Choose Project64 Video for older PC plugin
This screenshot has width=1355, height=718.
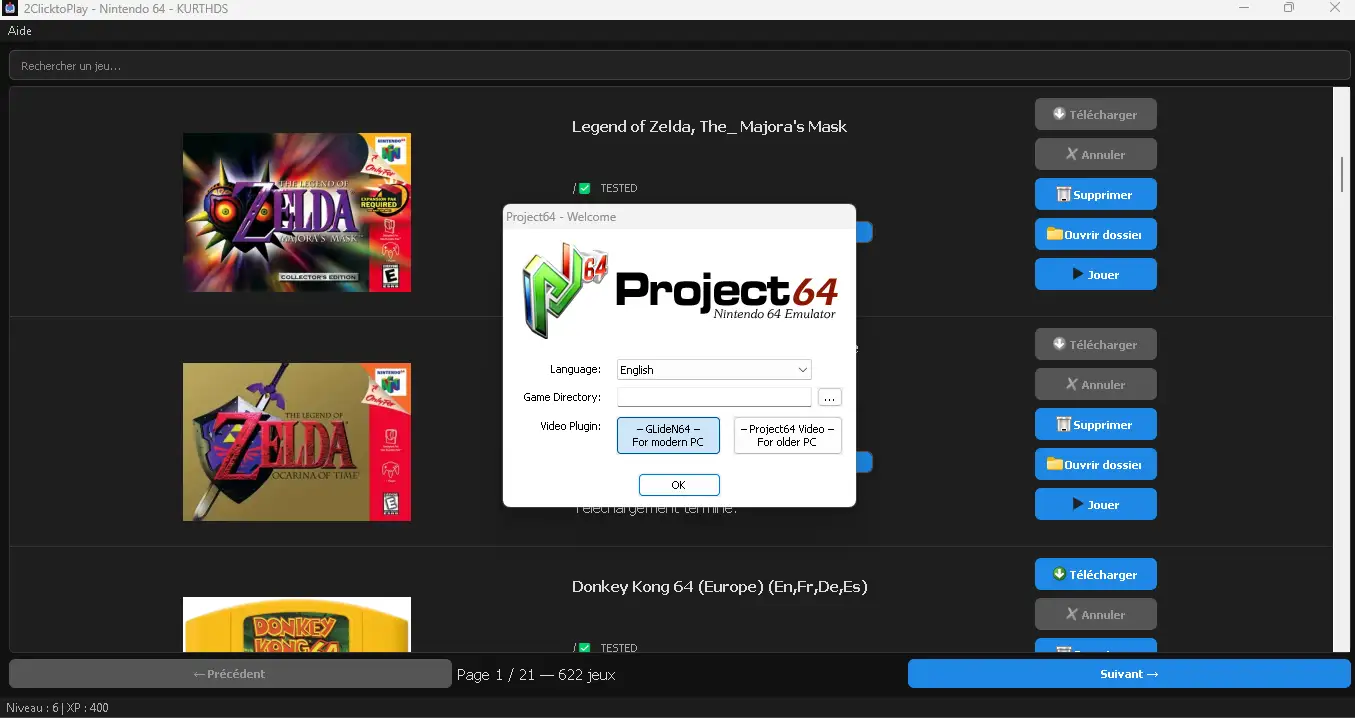point(787,435)
